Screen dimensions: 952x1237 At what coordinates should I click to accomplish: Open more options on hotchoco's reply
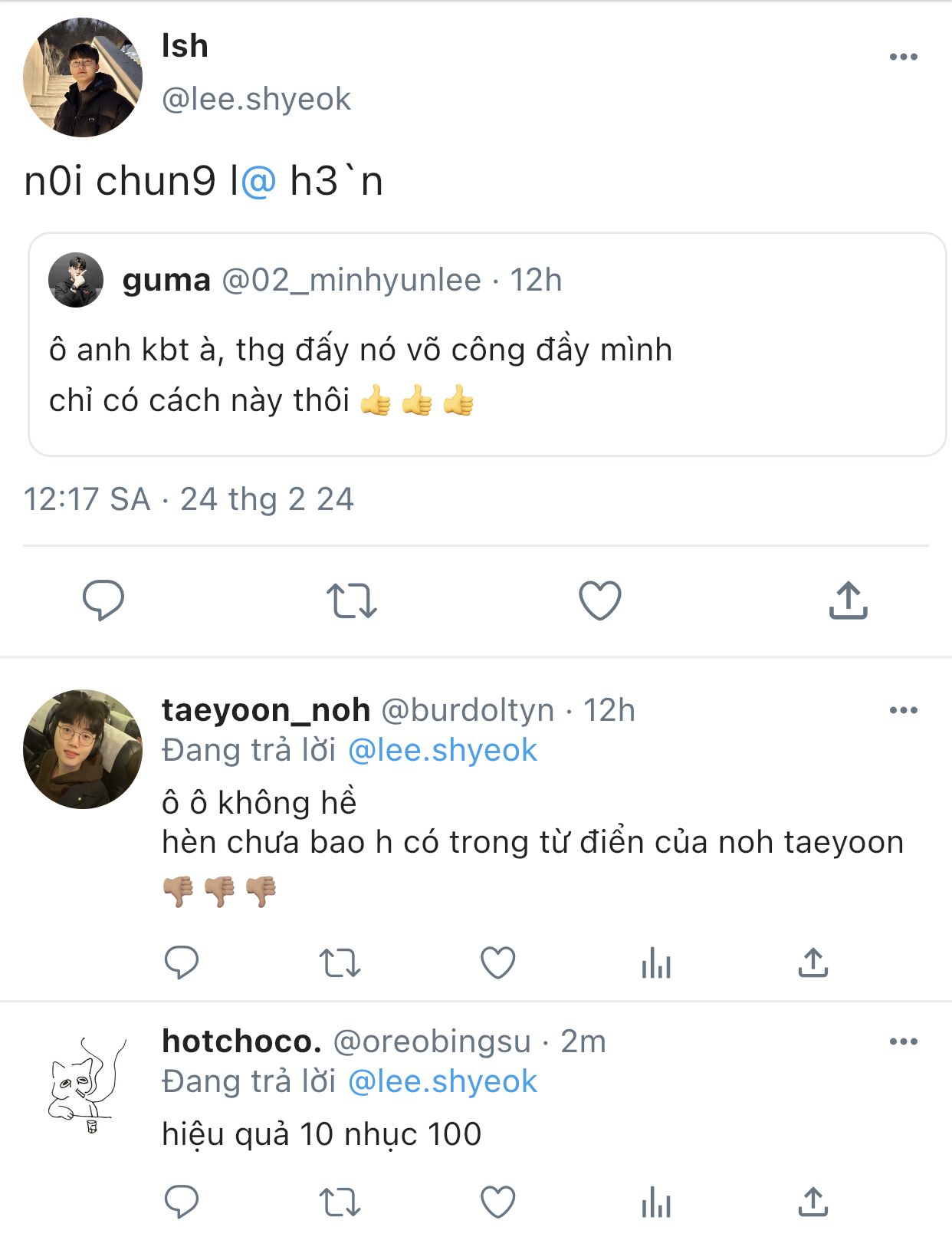904,1041
